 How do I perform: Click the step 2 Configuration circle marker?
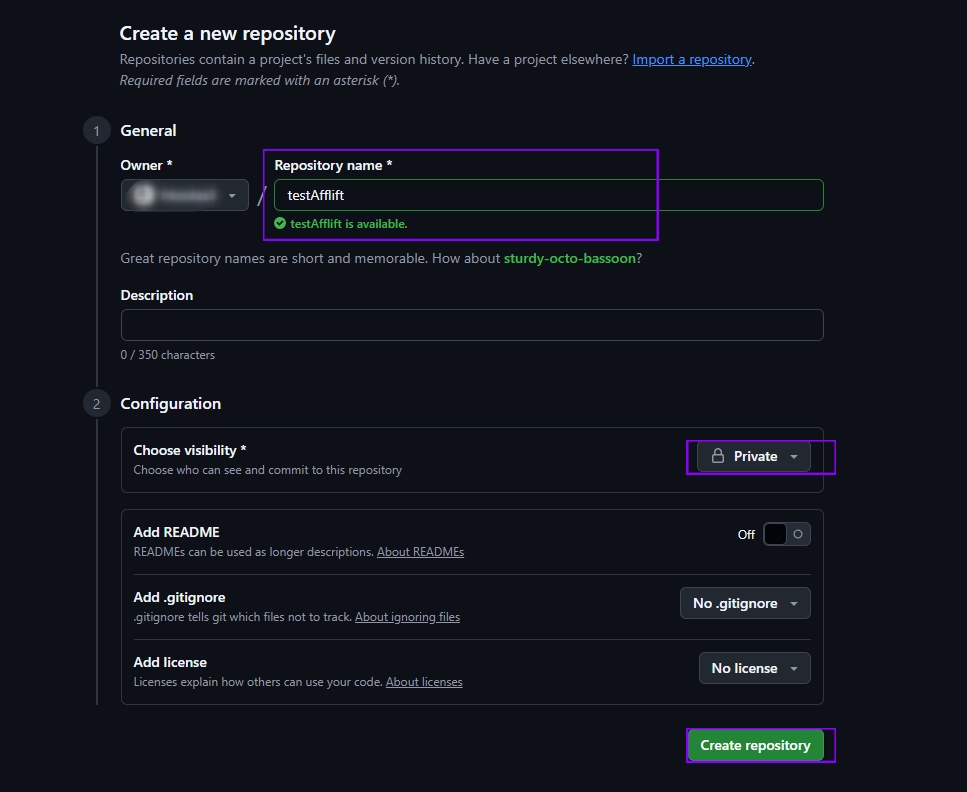coord(97,404)
